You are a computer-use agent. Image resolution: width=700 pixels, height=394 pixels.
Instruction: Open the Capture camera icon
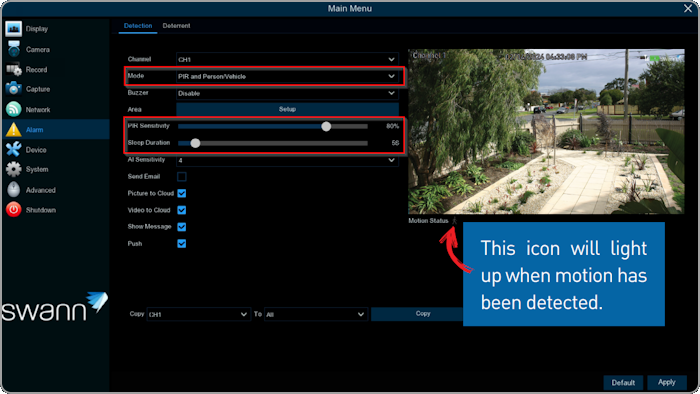click(13, 89)
